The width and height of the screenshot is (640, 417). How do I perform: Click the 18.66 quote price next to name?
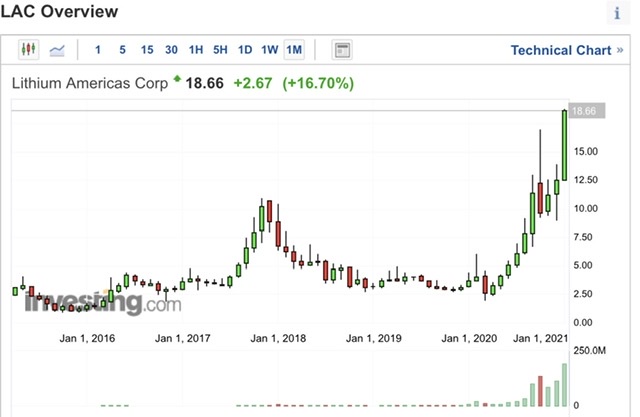pyautogui.click(x=204, y=83)
